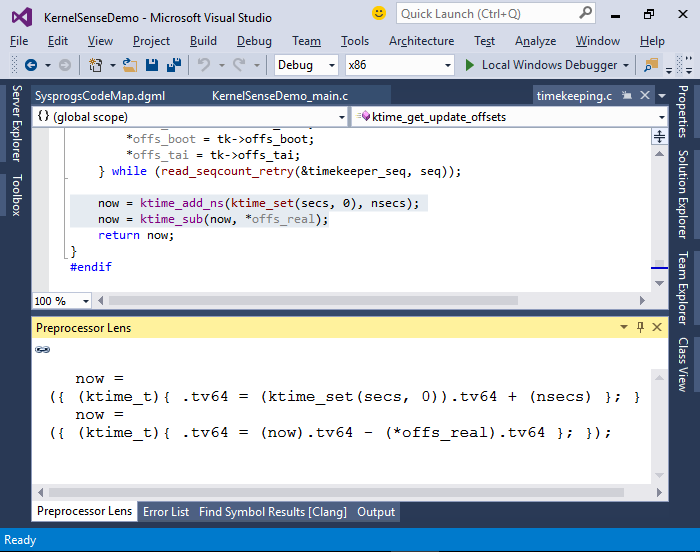Click the Find in Files toolbar icon

pos(651,65)
